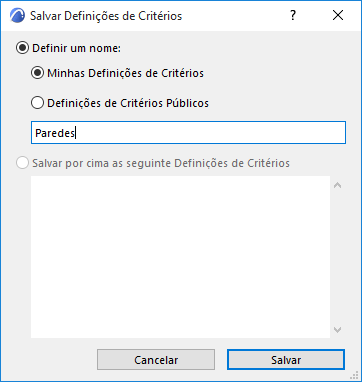Click the list's vertical scrollbar track
The image size is (362, 382).
pyautogui.click(x=338, y=257)
